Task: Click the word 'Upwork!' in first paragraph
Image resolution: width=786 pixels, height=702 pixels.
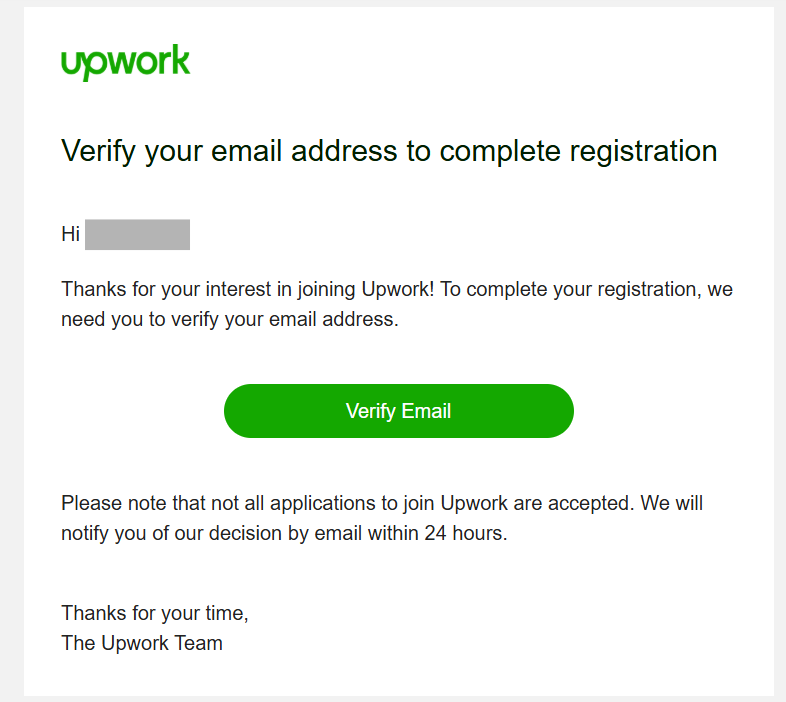Action: click(398, 290)
